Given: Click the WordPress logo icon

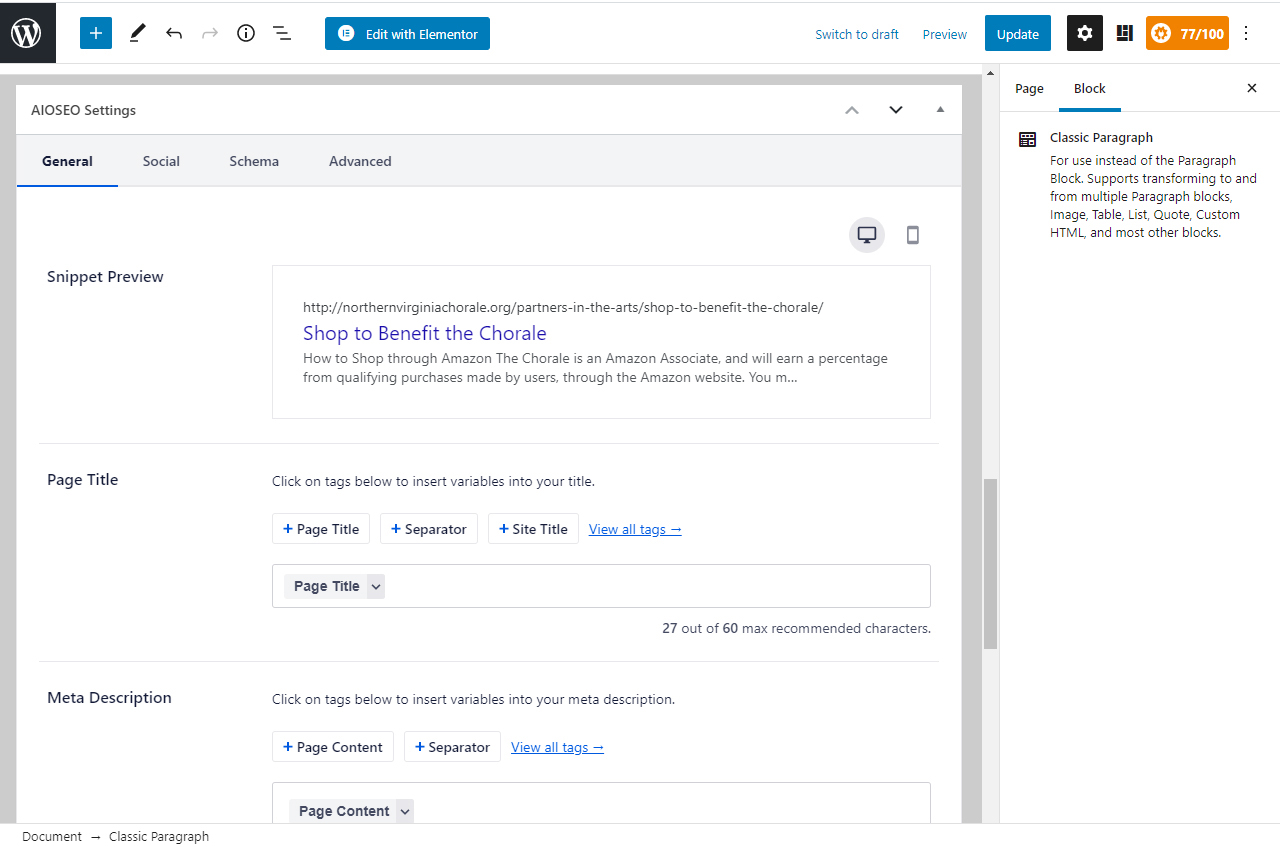Looking at the screenshot, I should tap(27, 33).
